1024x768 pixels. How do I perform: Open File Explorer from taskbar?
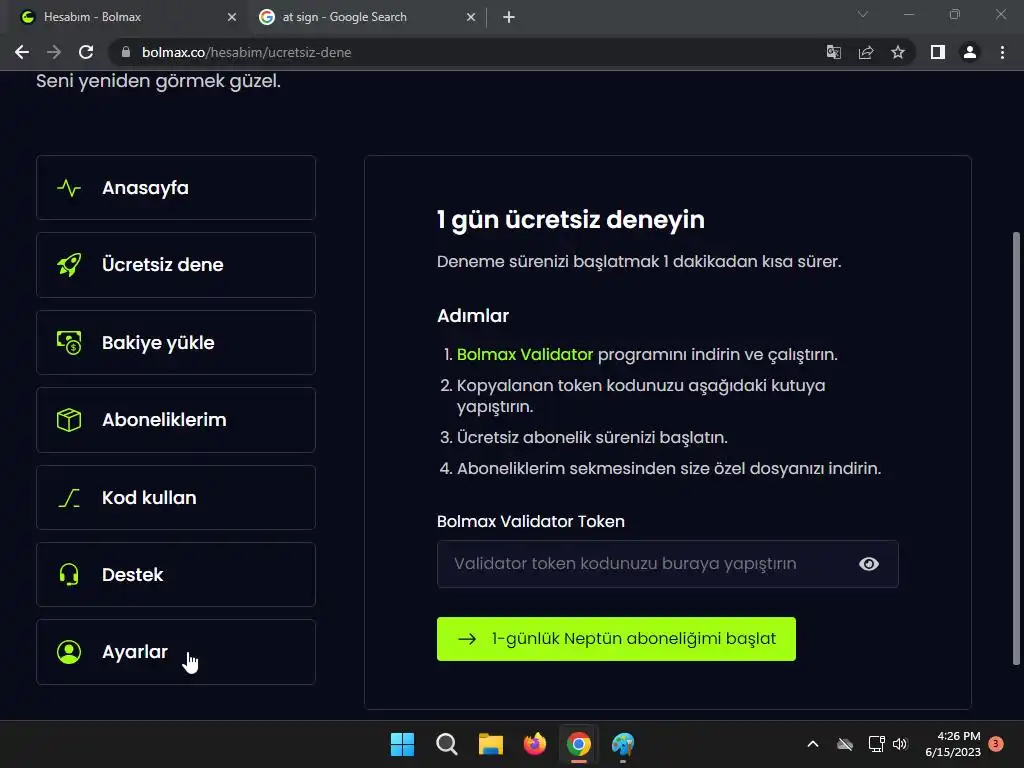tap(490, 744)
